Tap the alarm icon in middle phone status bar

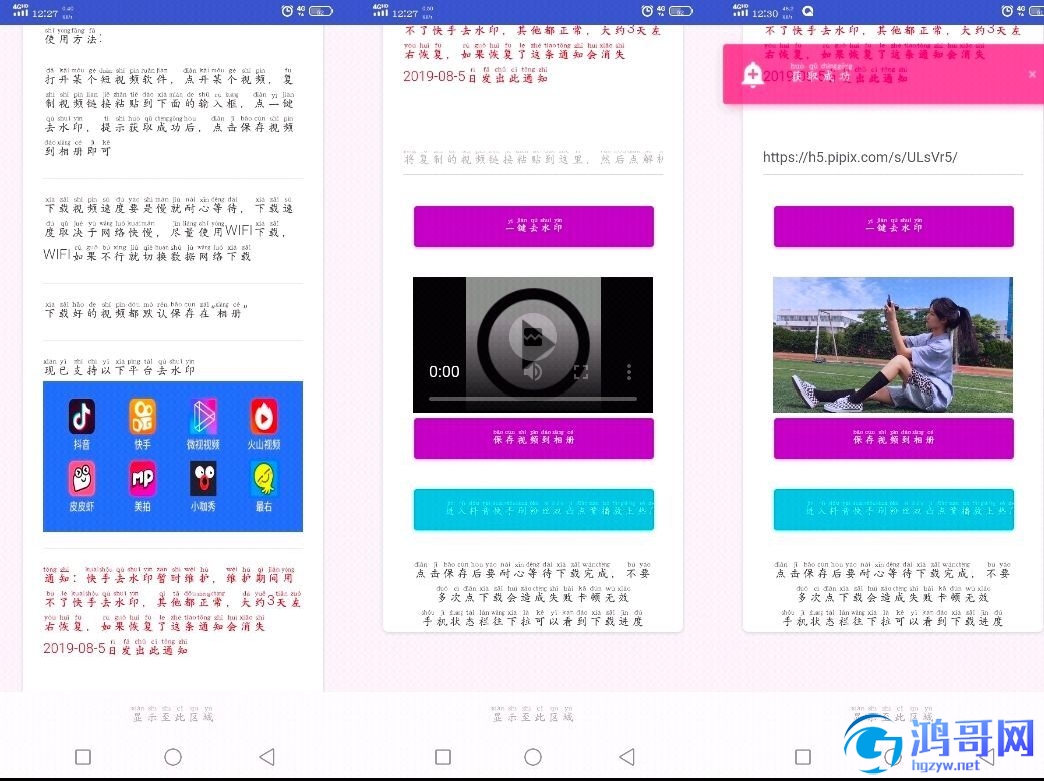[647, 11]
